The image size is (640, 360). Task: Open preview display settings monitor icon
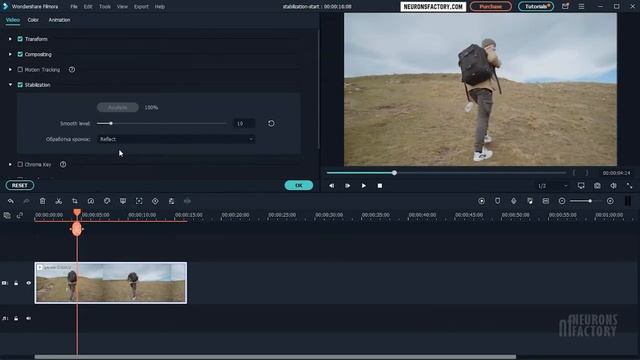(581, 186)
